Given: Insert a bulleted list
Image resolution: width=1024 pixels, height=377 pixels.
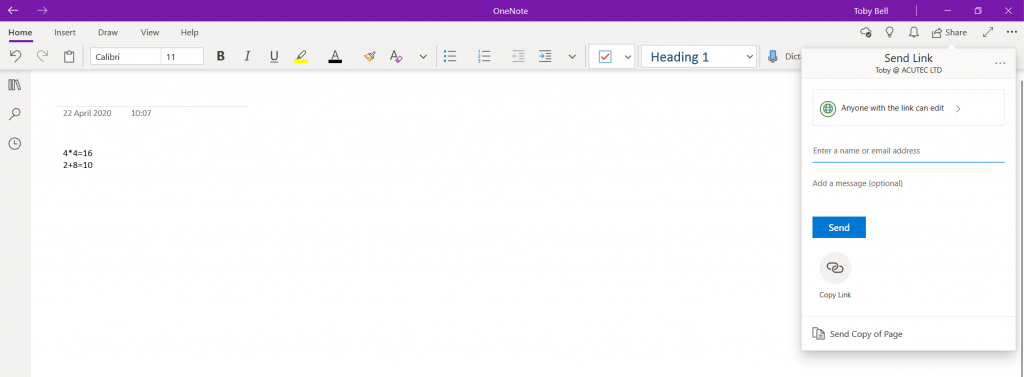Looking at the screenshot, I should coord(450,57).
